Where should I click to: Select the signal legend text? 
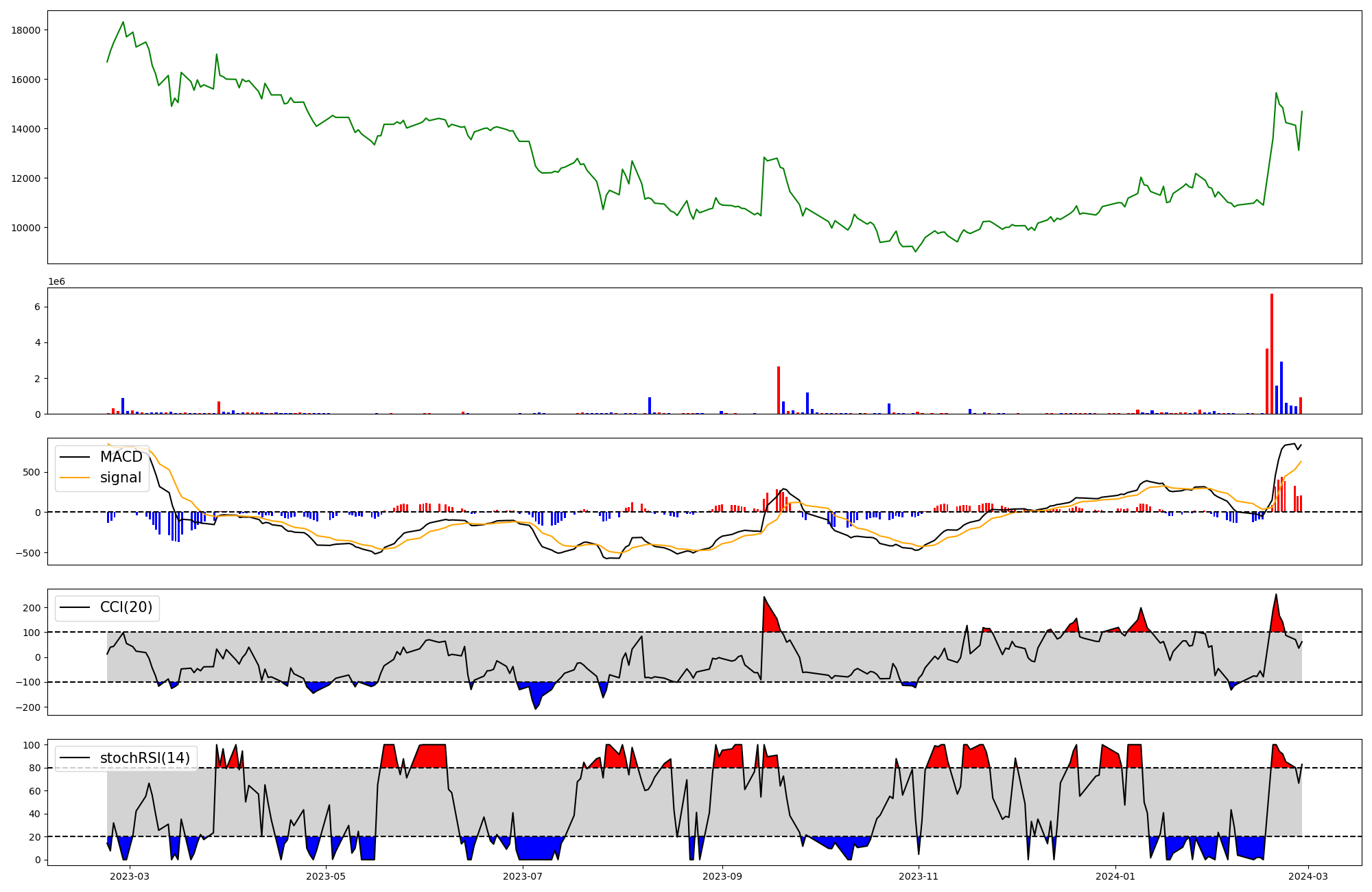click(x=121, y=478)
